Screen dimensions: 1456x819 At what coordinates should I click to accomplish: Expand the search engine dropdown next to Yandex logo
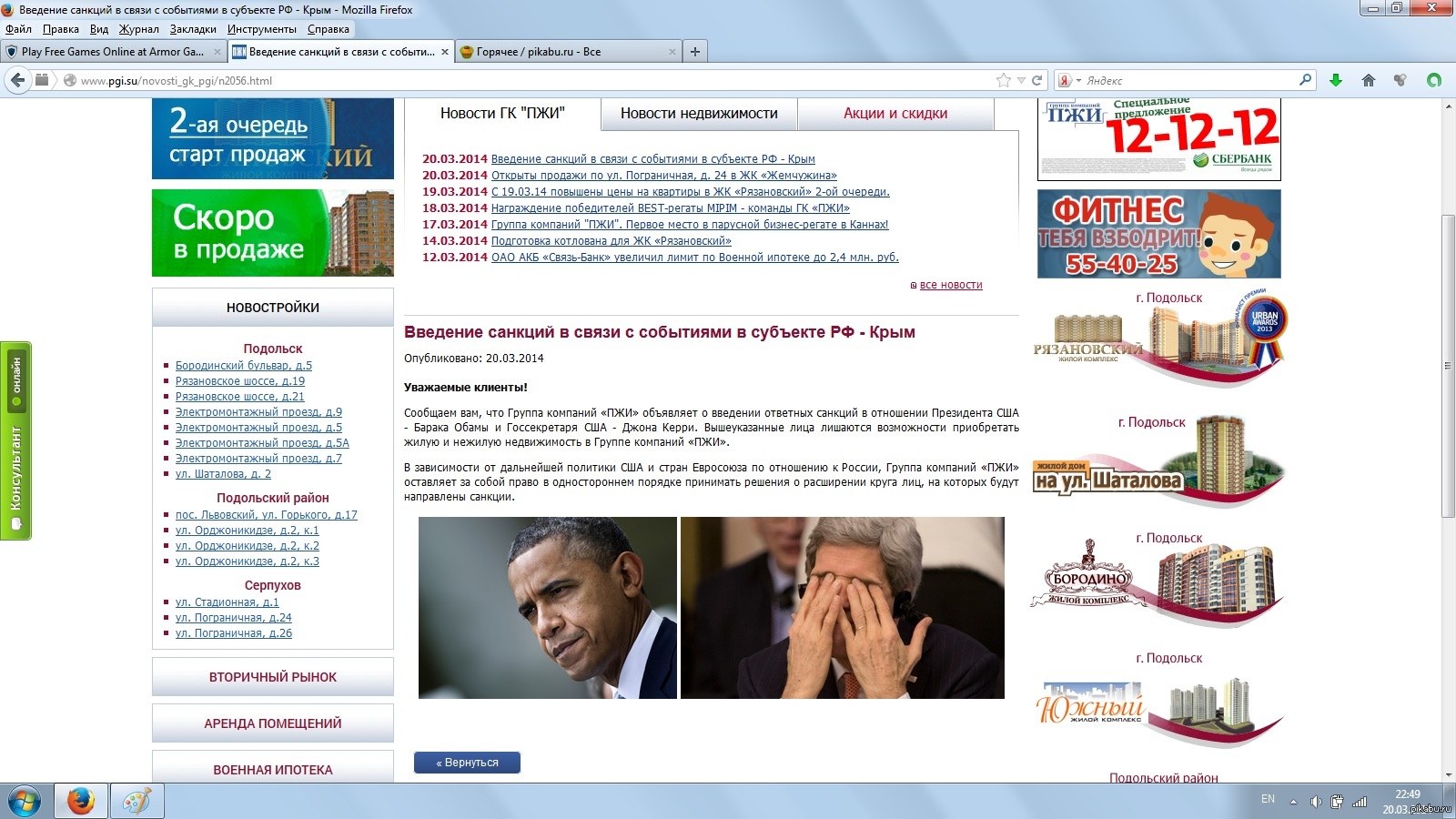click(x=1078, y=80)
